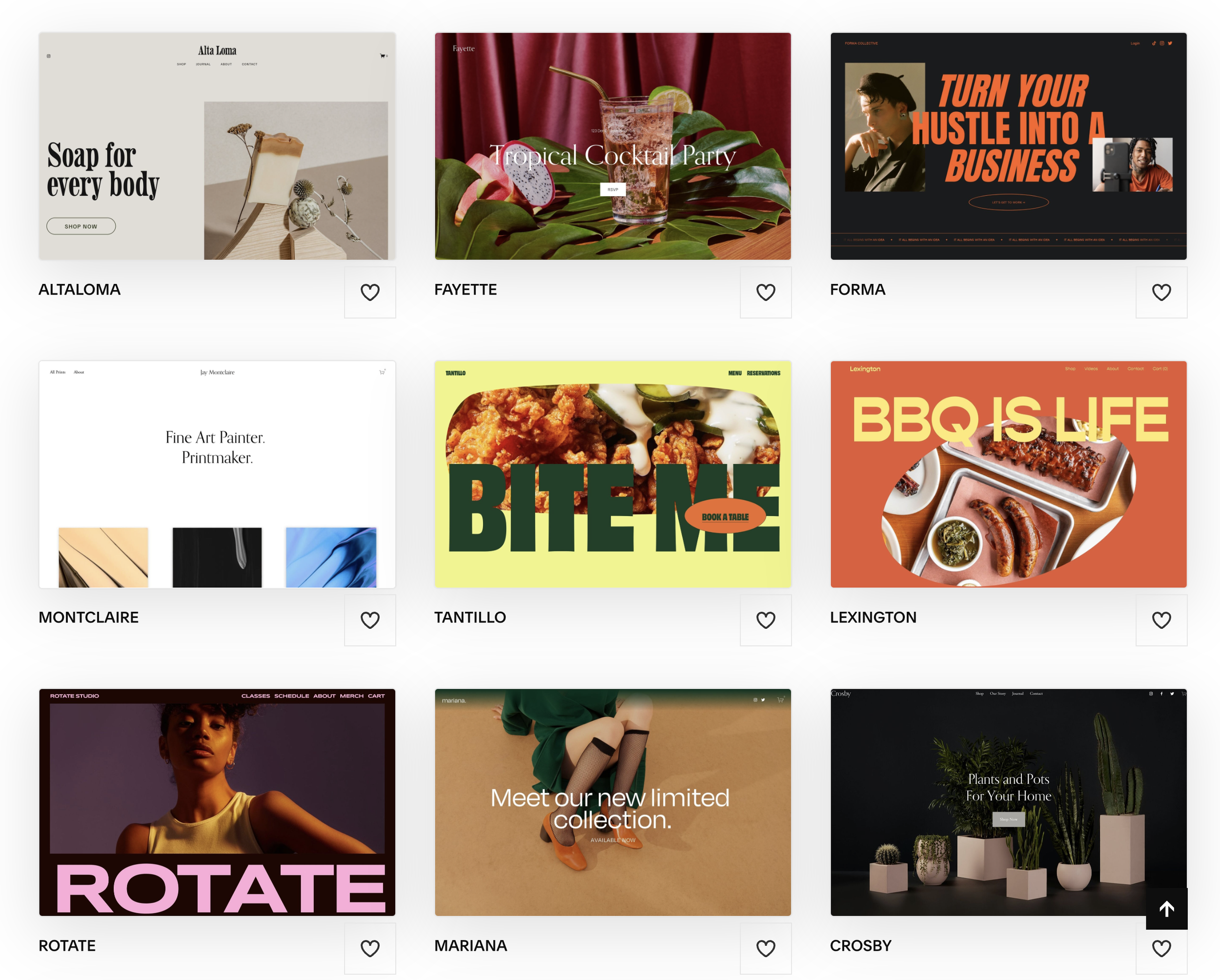1220x980 pixels.
Task: Click the MONTCLAIRE template name
Action: [x=88, y=618]
